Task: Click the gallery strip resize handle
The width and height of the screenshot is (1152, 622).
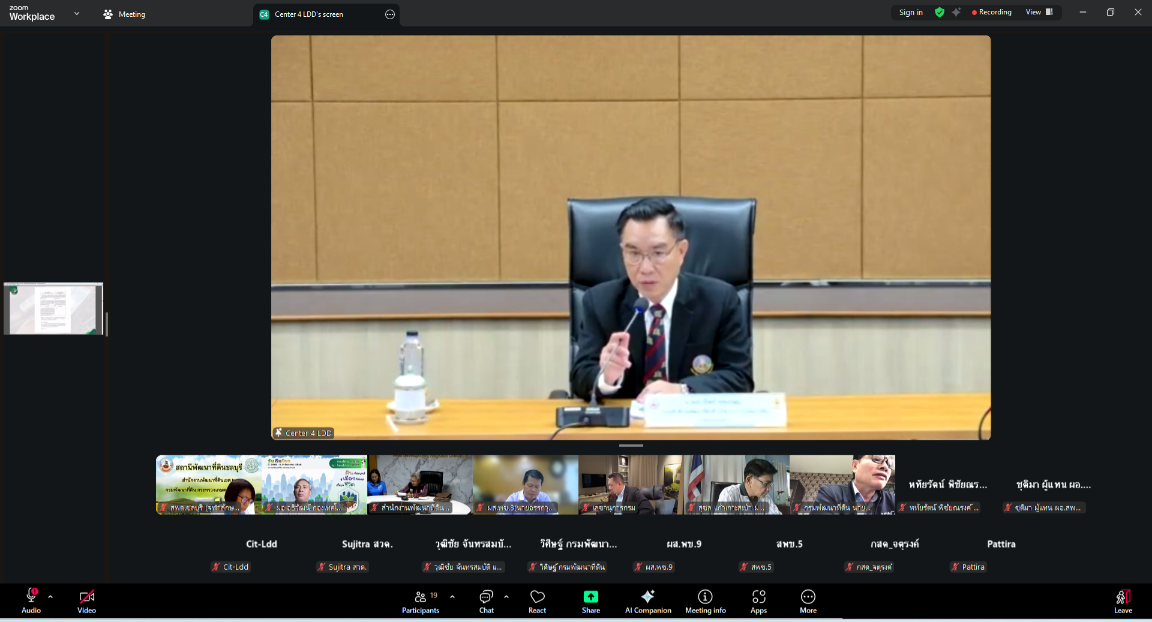Action: 631,446
